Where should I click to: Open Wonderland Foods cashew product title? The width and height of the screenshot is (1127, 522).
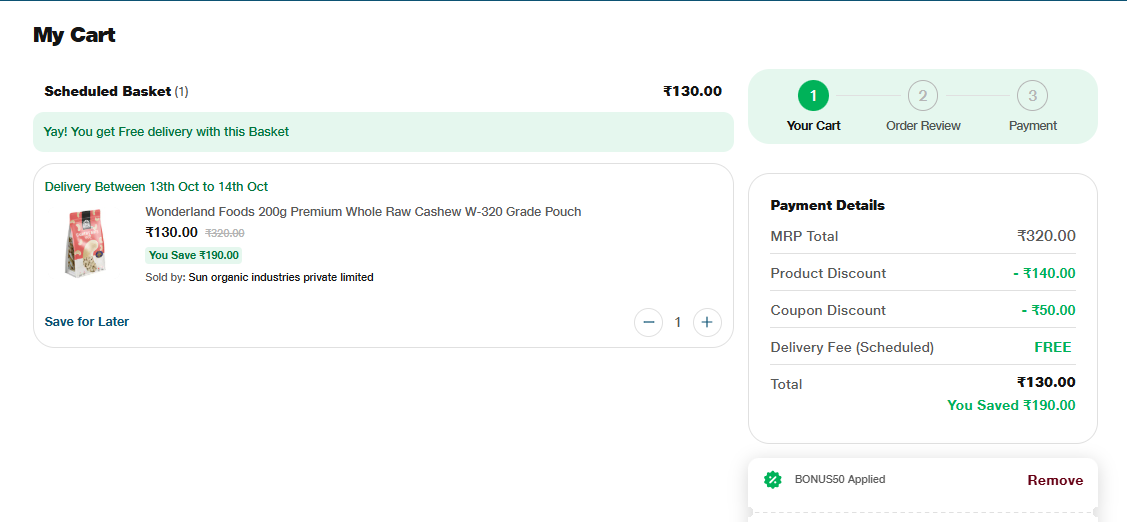click(x=363, y=212)
